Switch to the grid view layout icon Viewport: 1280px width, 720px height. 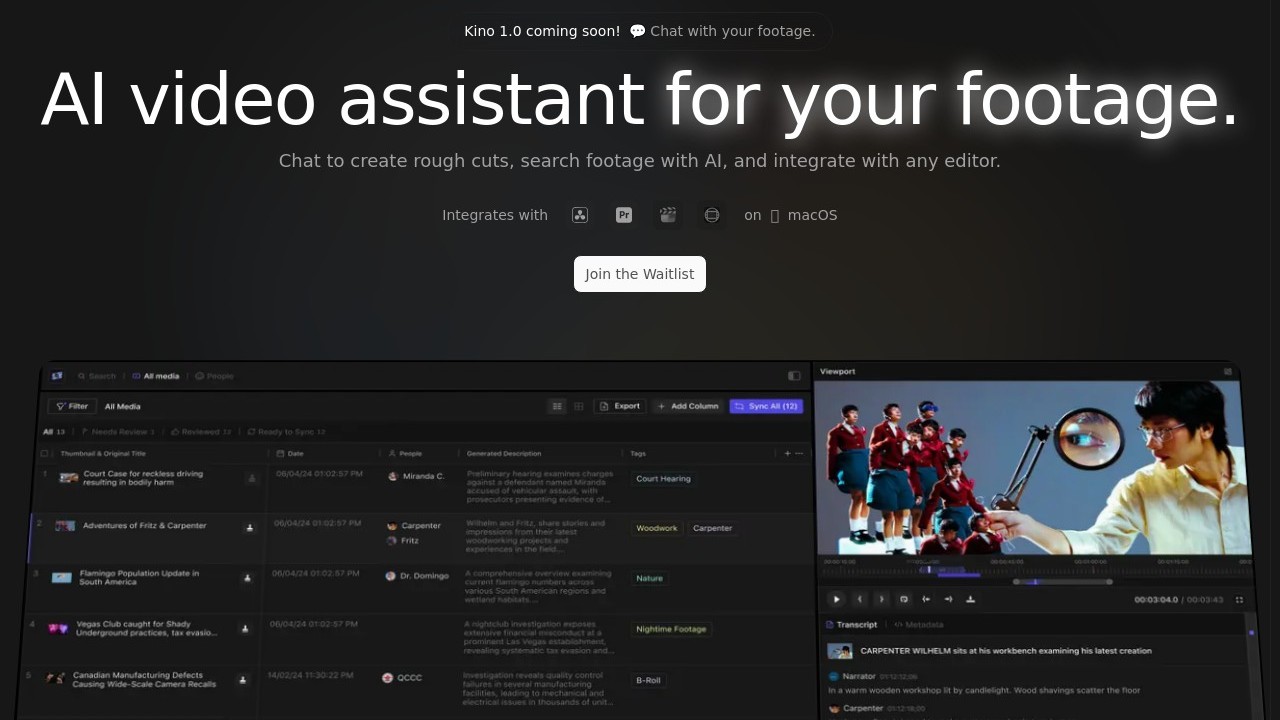click(578, 406)
